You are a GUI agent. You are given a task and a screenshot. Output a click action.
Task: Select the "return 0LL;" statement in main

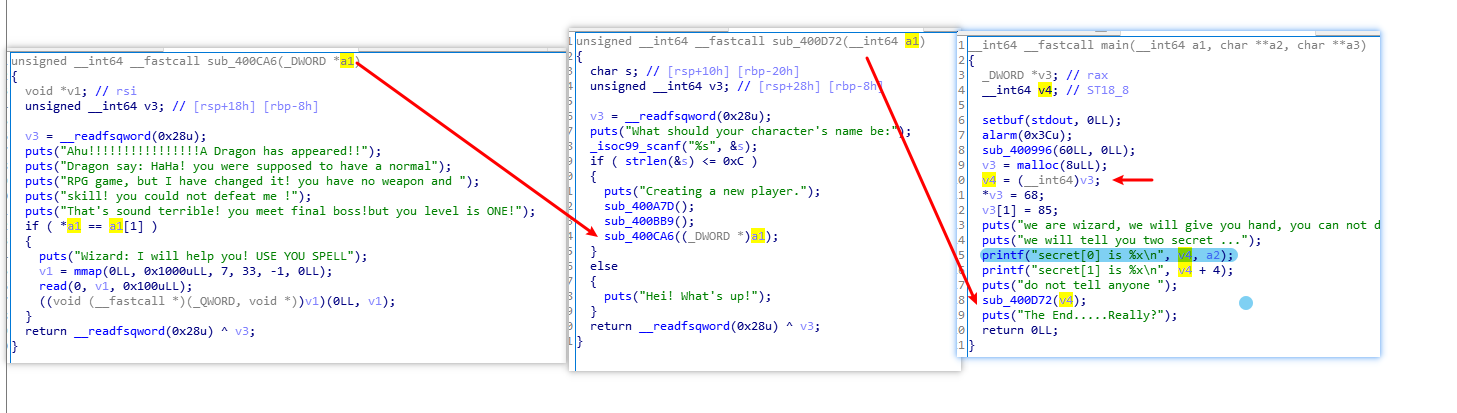pyautogui.click(x=1019, y=330)
